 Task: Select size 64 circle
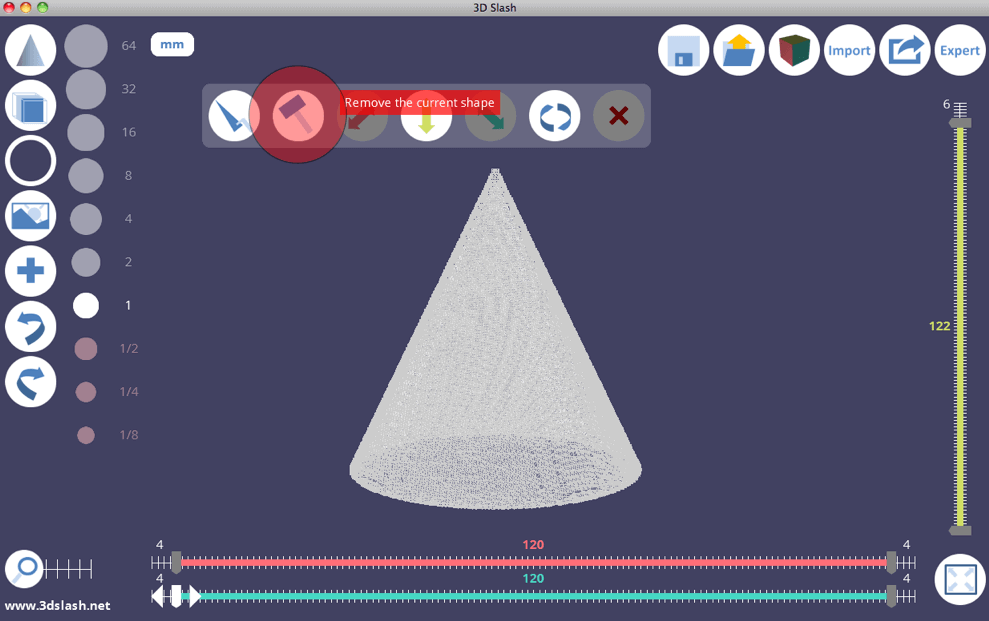86,46
